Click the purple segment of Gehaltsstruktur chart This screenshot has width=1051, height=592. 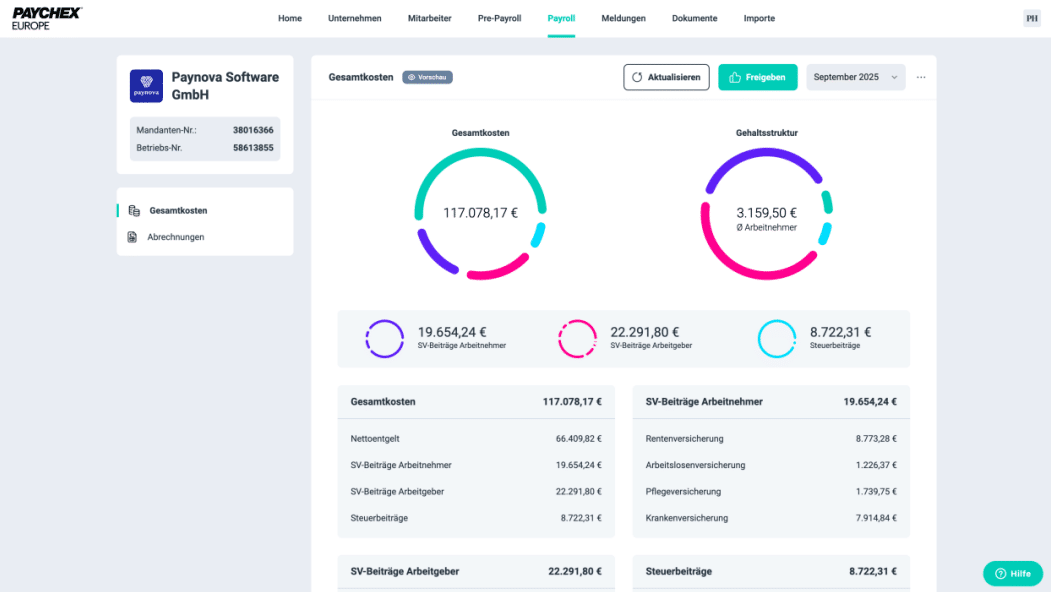765,152
